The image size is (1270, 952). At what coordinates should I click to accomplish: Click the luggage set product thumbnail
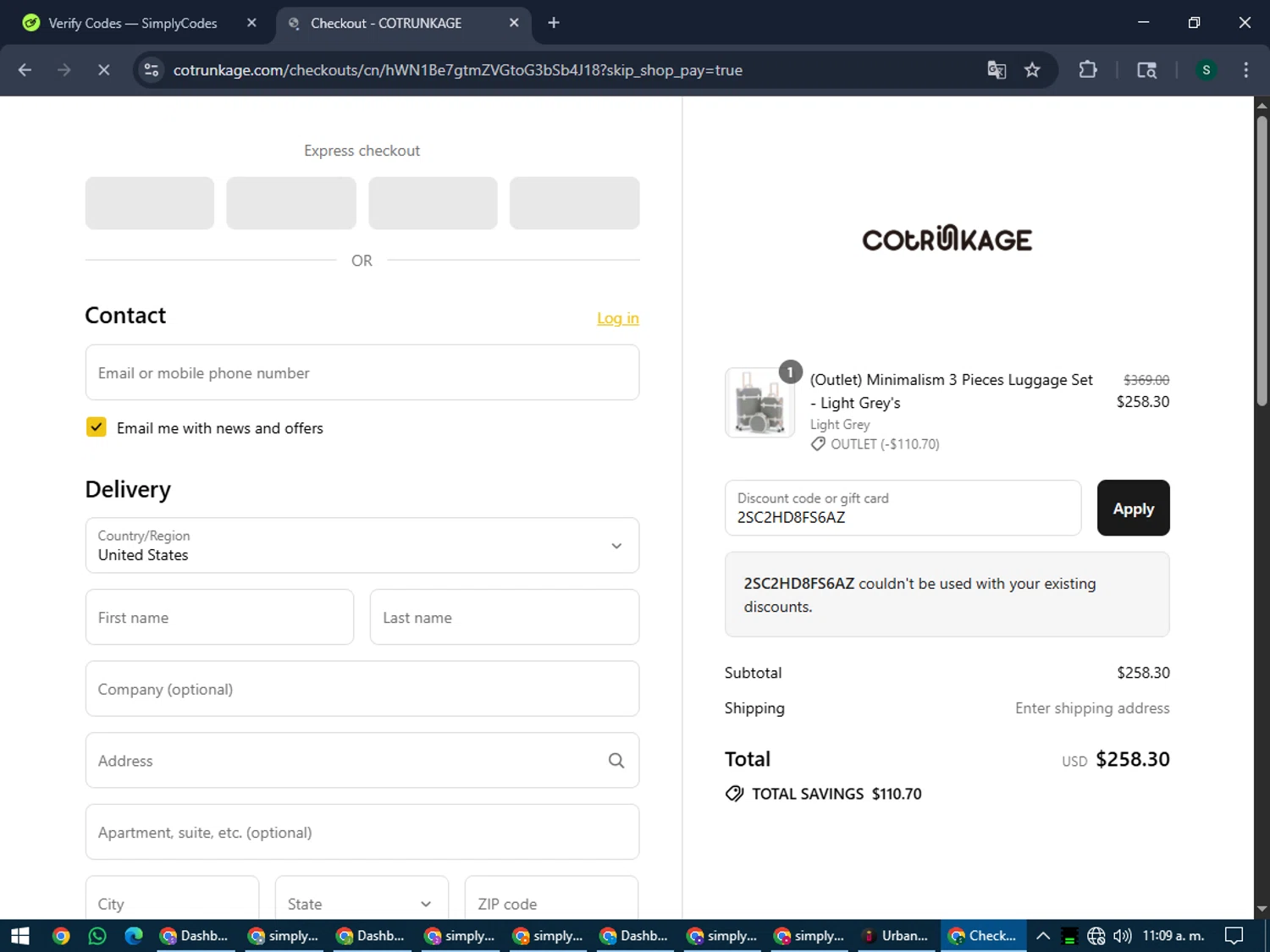coord(759,403)
